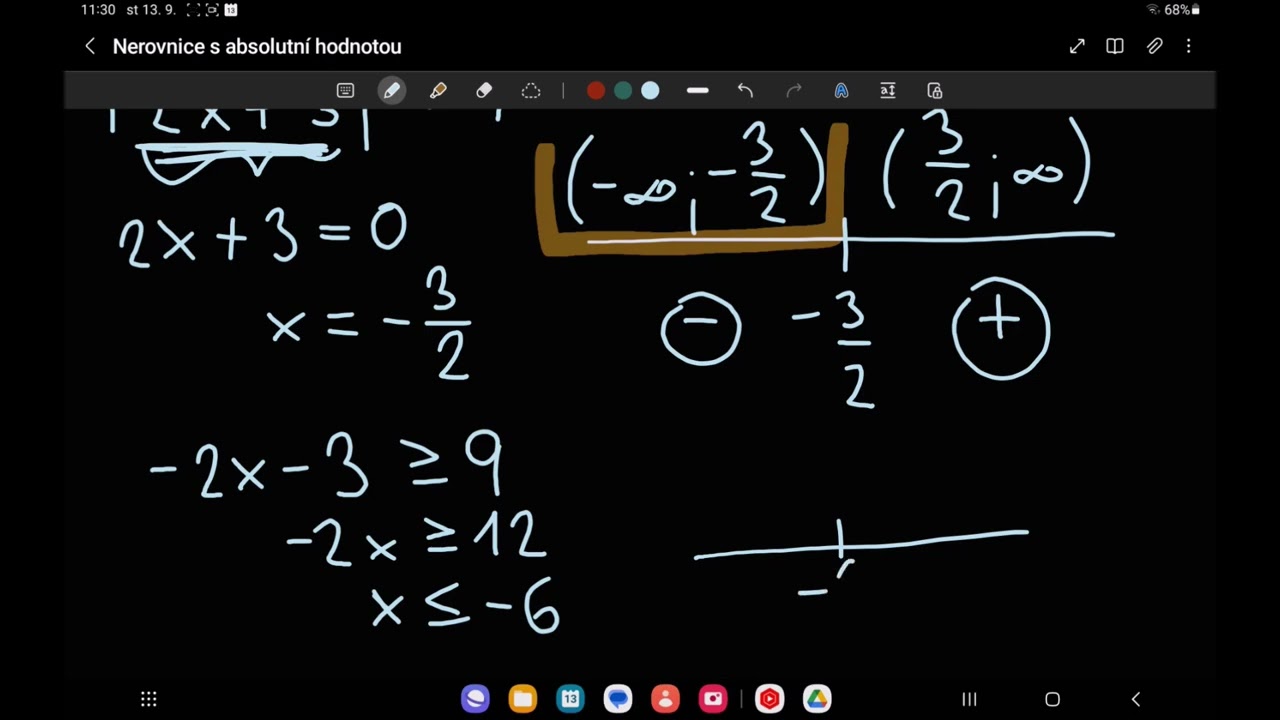The image size is (1280, 720).
Task: Open the more options menu
Action: pos(1189,46)
